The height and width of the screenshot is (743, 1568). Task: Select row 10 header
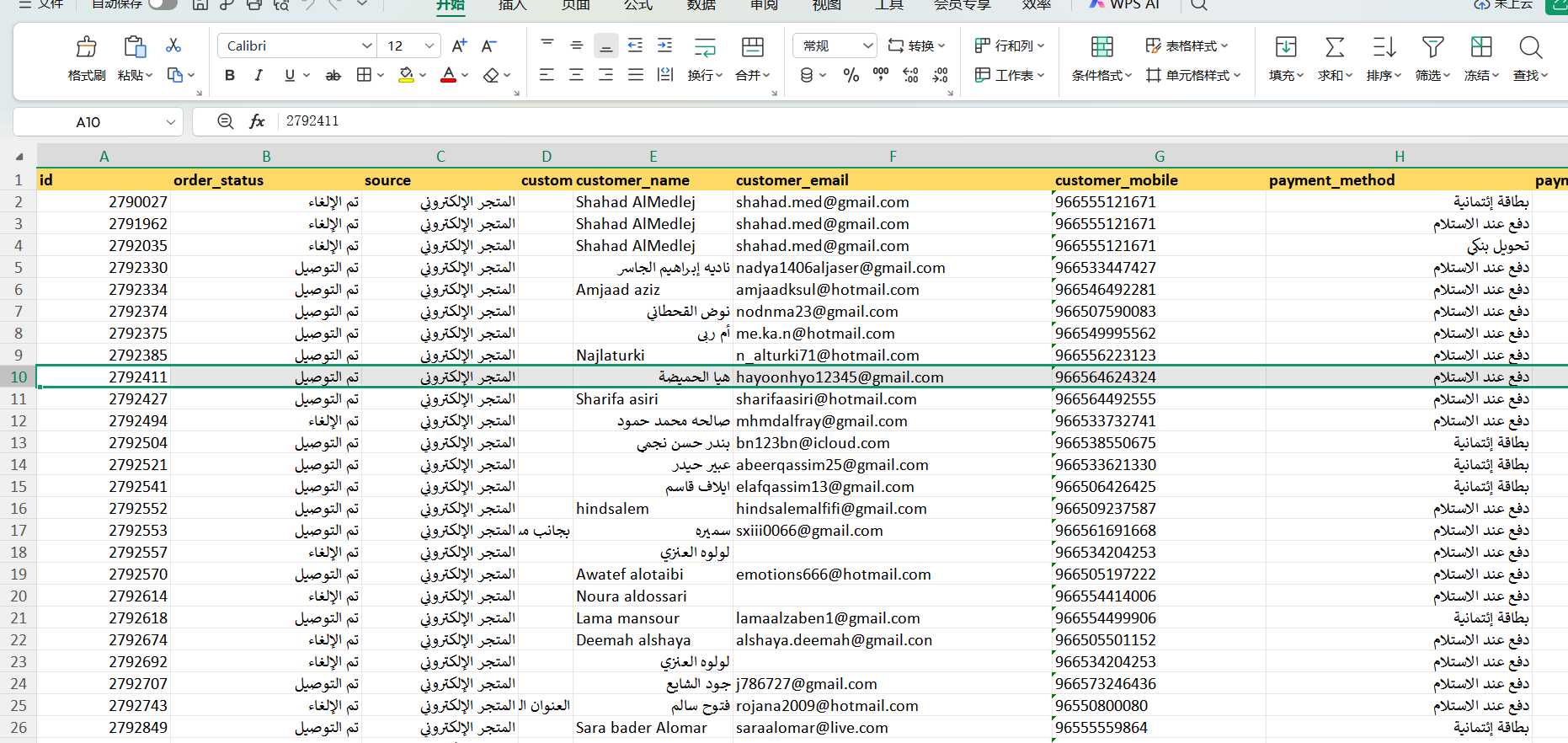(x=19, y=377)
